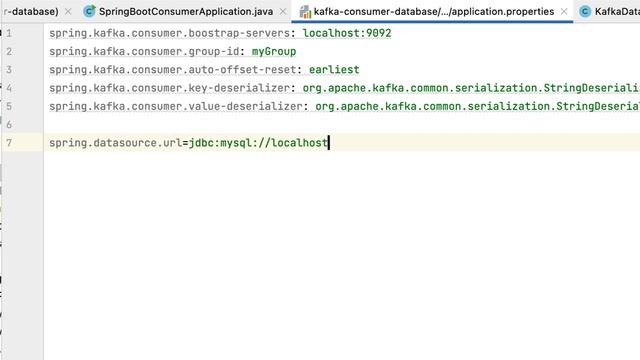
Task: Close the SpringBootConsumerApplication.java tab
Action: coord(283,12)
